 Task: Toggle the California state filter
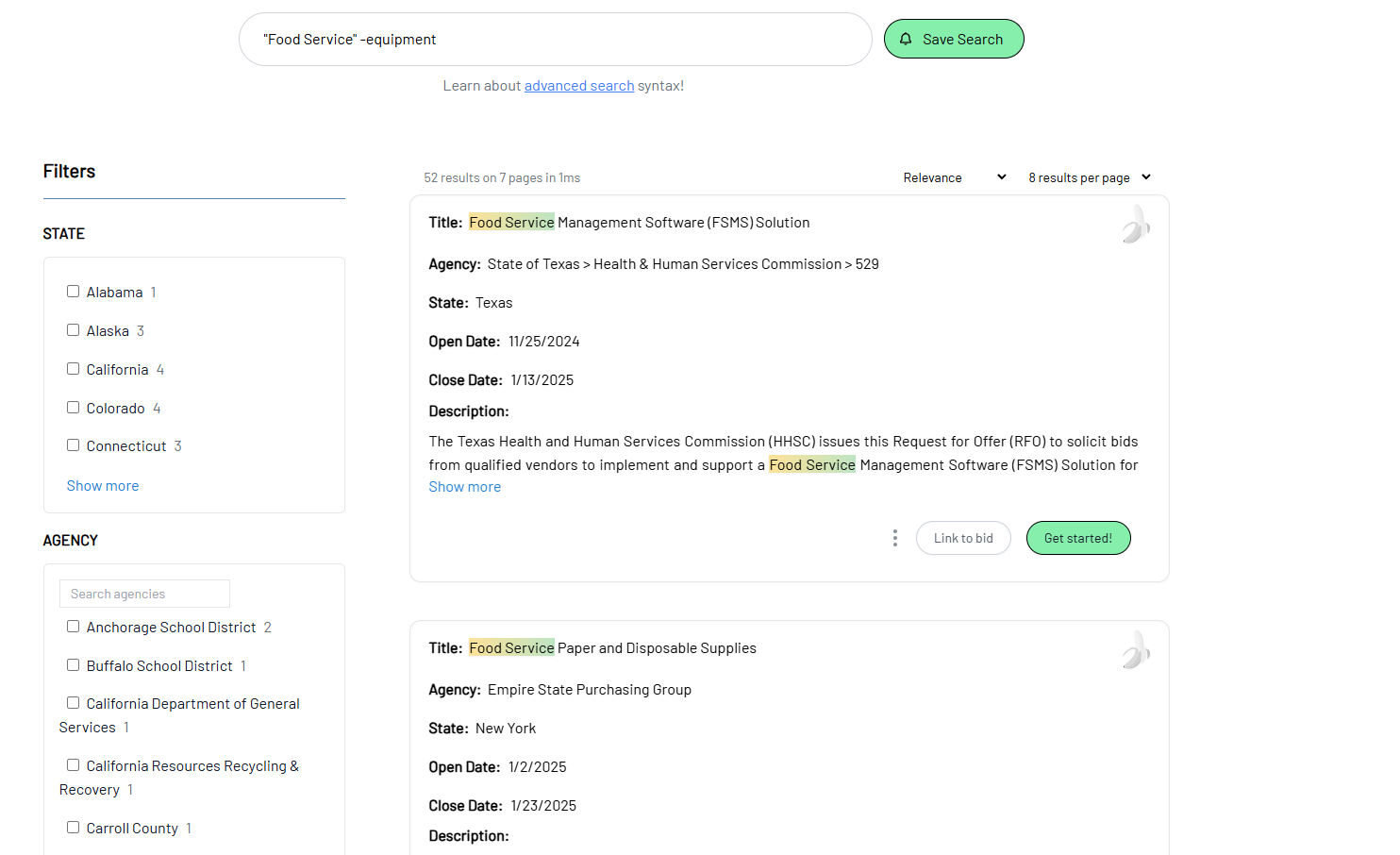pos(73,369)
